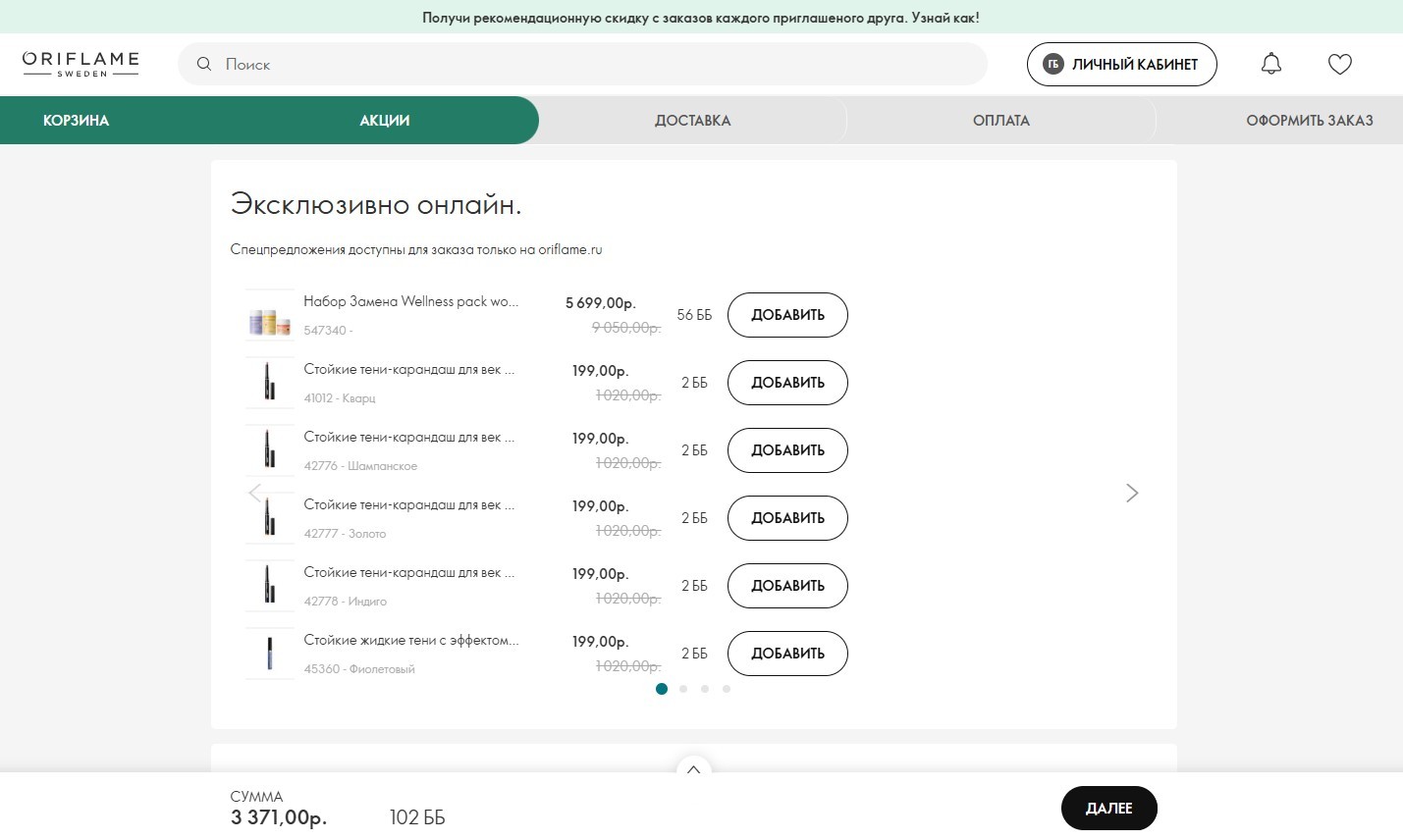Open Золото eye pencil thumbnail
This screenshot has height=840, width=1403.
click(x=270, y=518)
